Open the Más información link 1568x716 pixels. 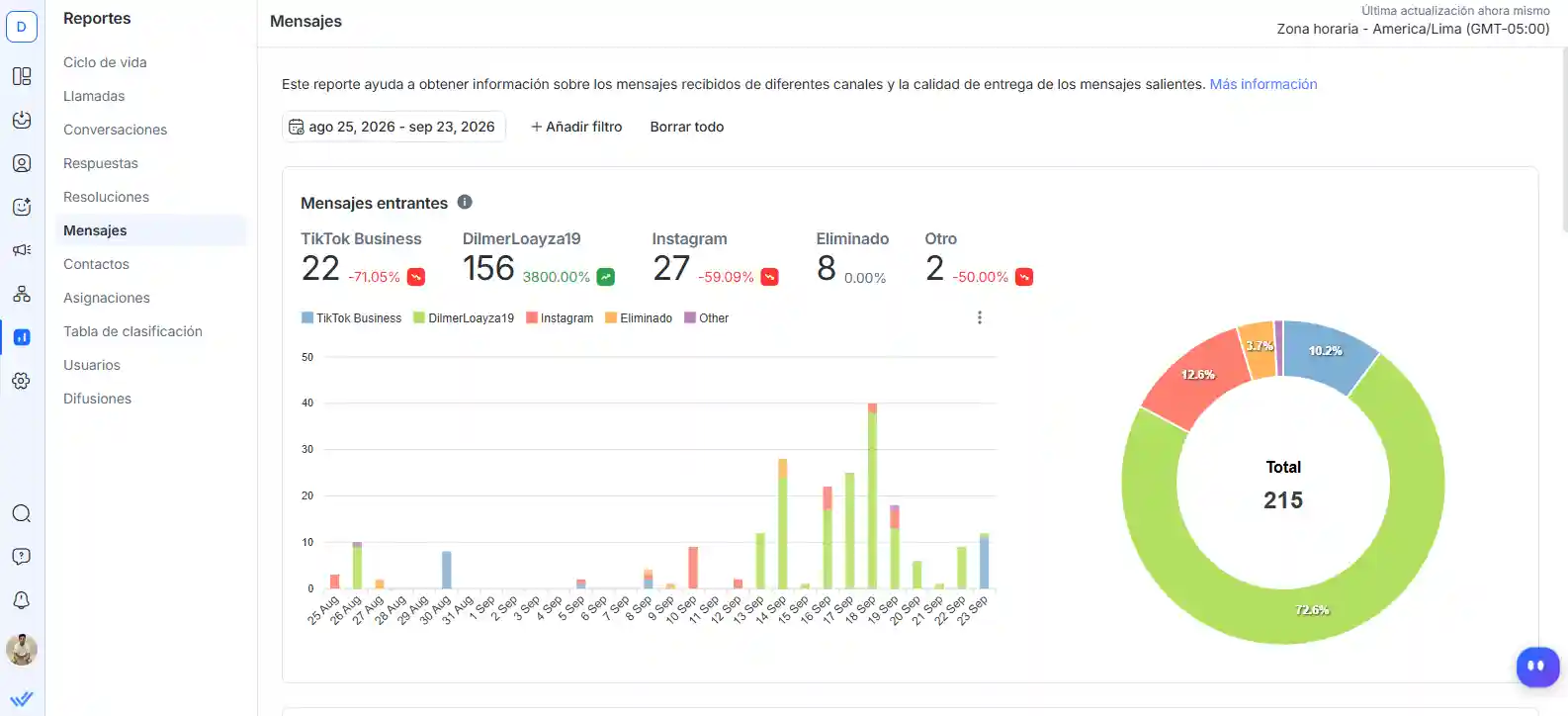click(x=1263, y=84)
